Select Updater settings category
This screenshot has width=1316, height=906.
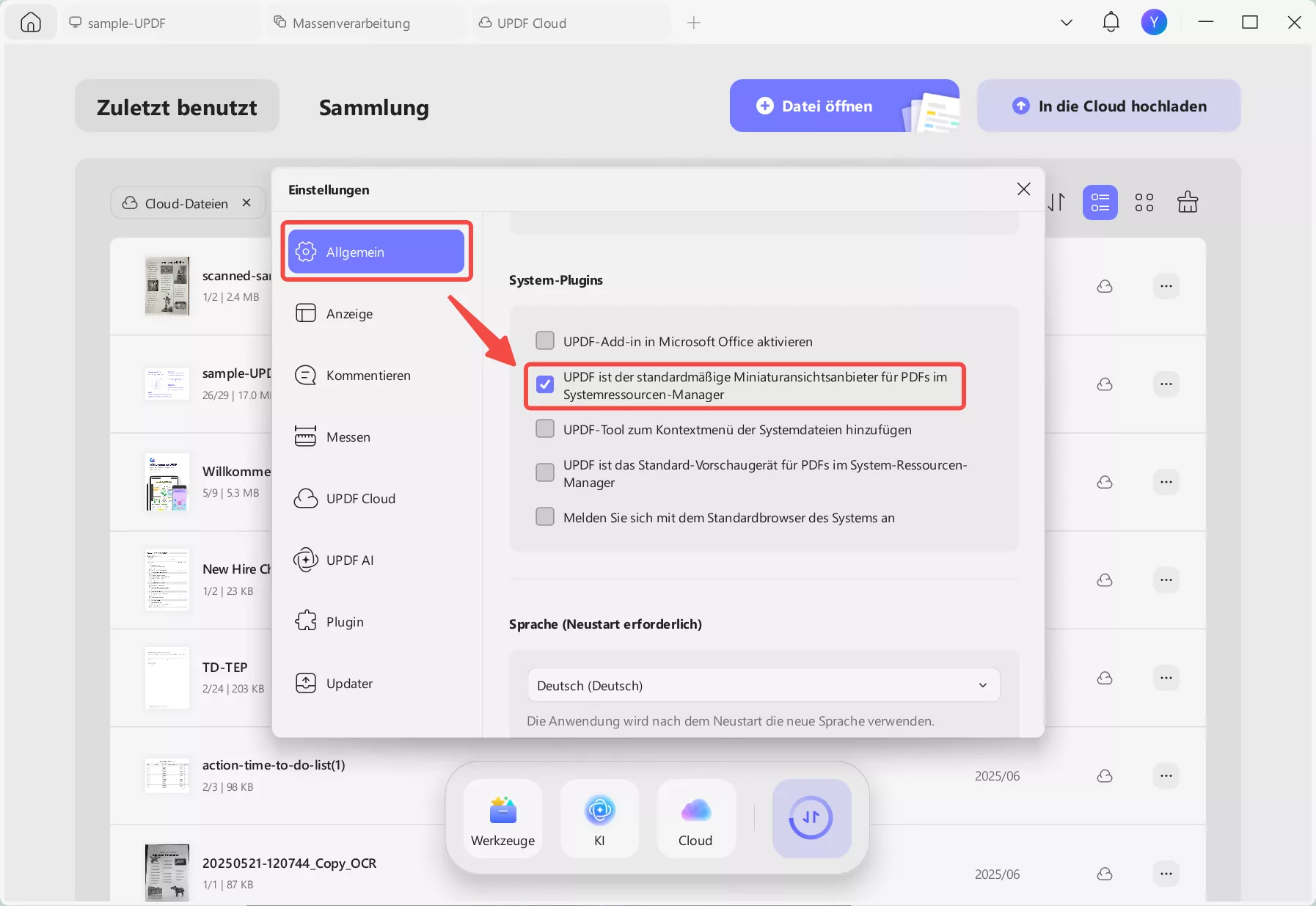click(376, 683)
